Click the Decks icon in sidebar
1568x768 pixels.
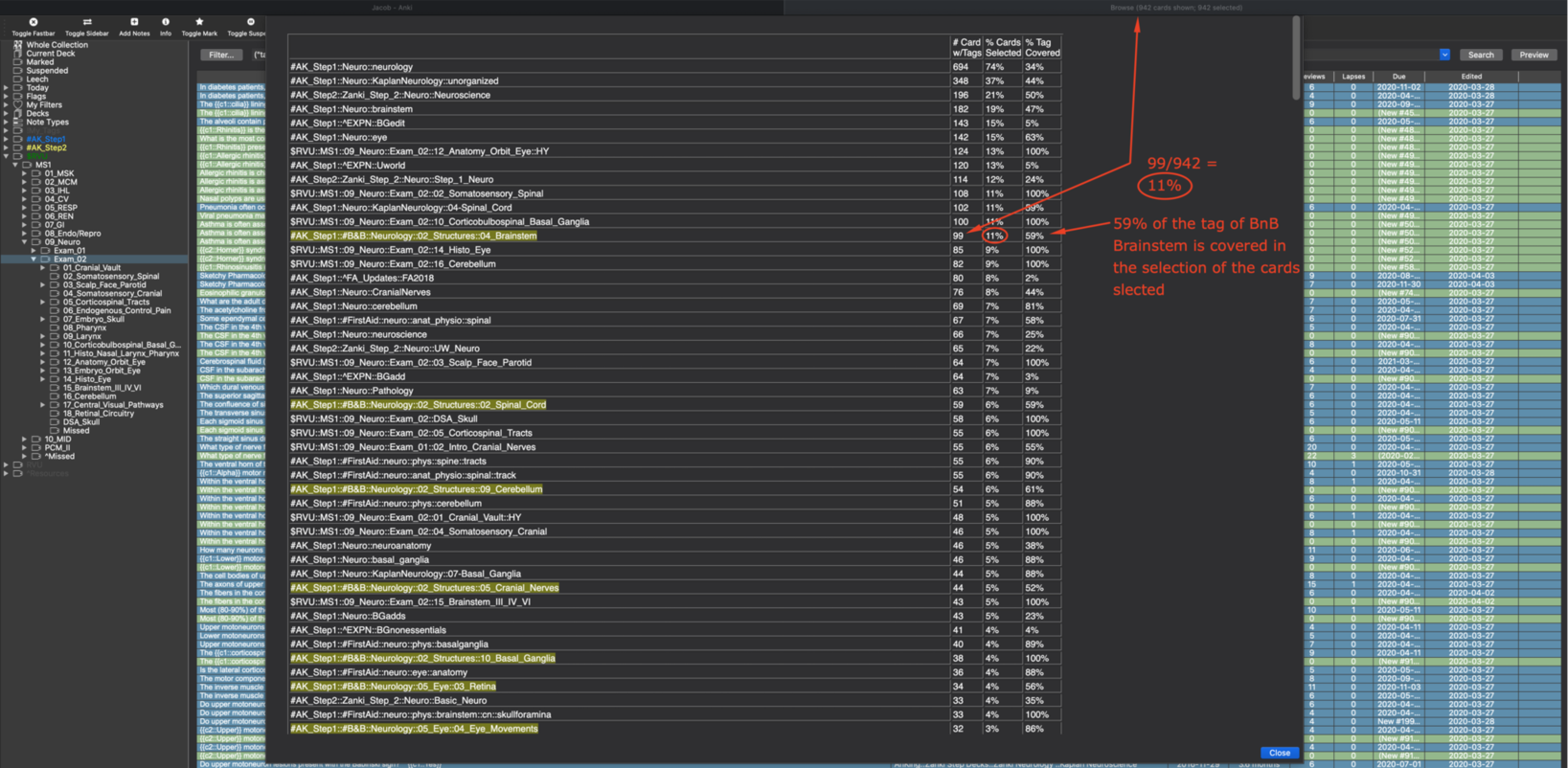pyautogui.click(x=17, y=114)
